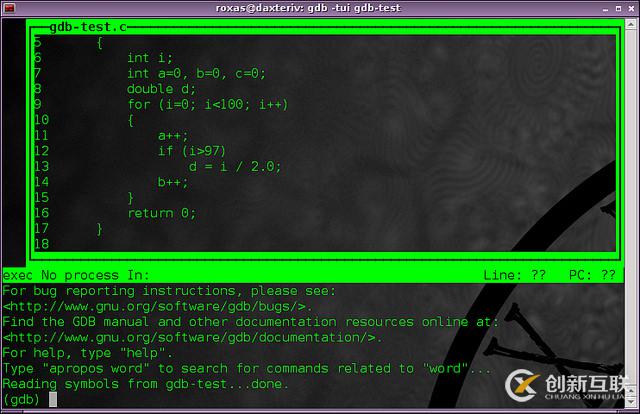Click line number 10 in the gutter
Image resolution: width=640 pixels, height=414 pixels.
41,120
